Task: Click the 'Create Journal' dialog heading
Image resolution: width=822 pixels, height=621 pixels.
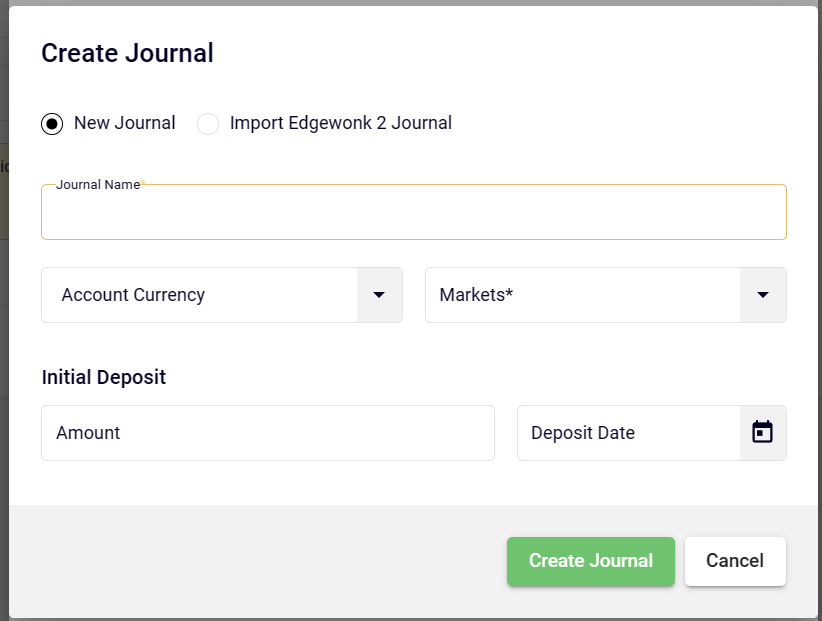Action: point(127,53)
